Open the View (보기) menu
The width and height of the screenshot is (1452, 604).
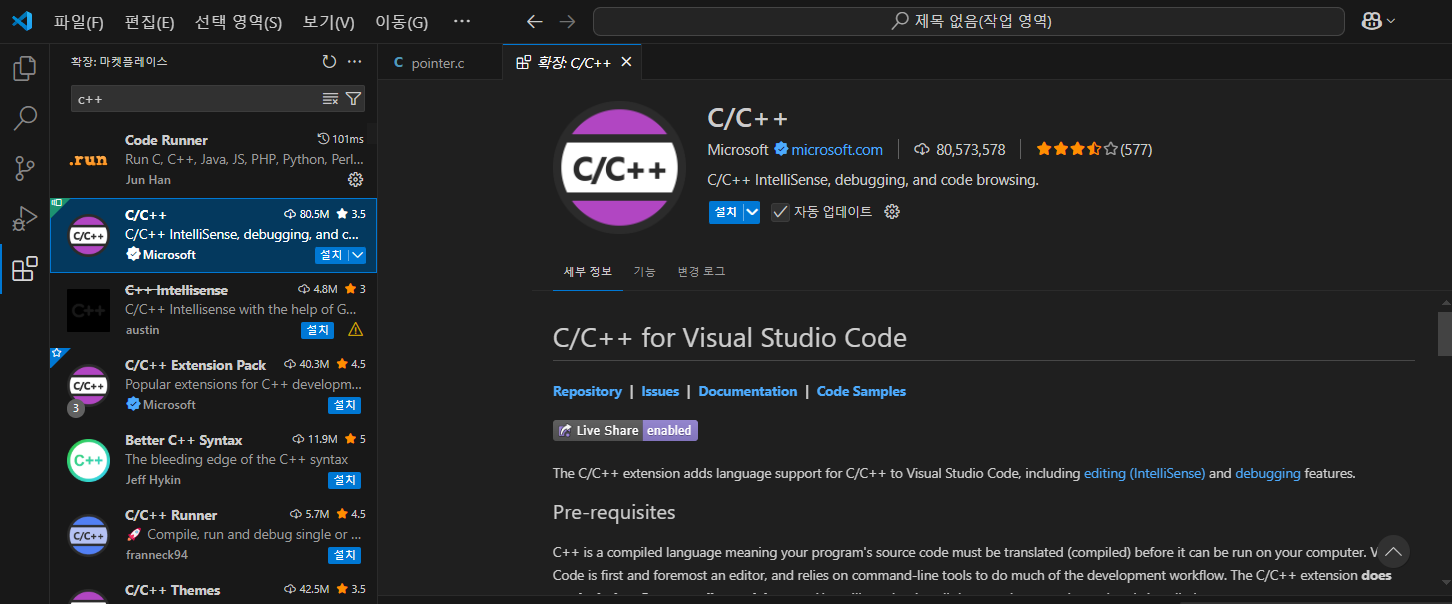pos(328,22)
